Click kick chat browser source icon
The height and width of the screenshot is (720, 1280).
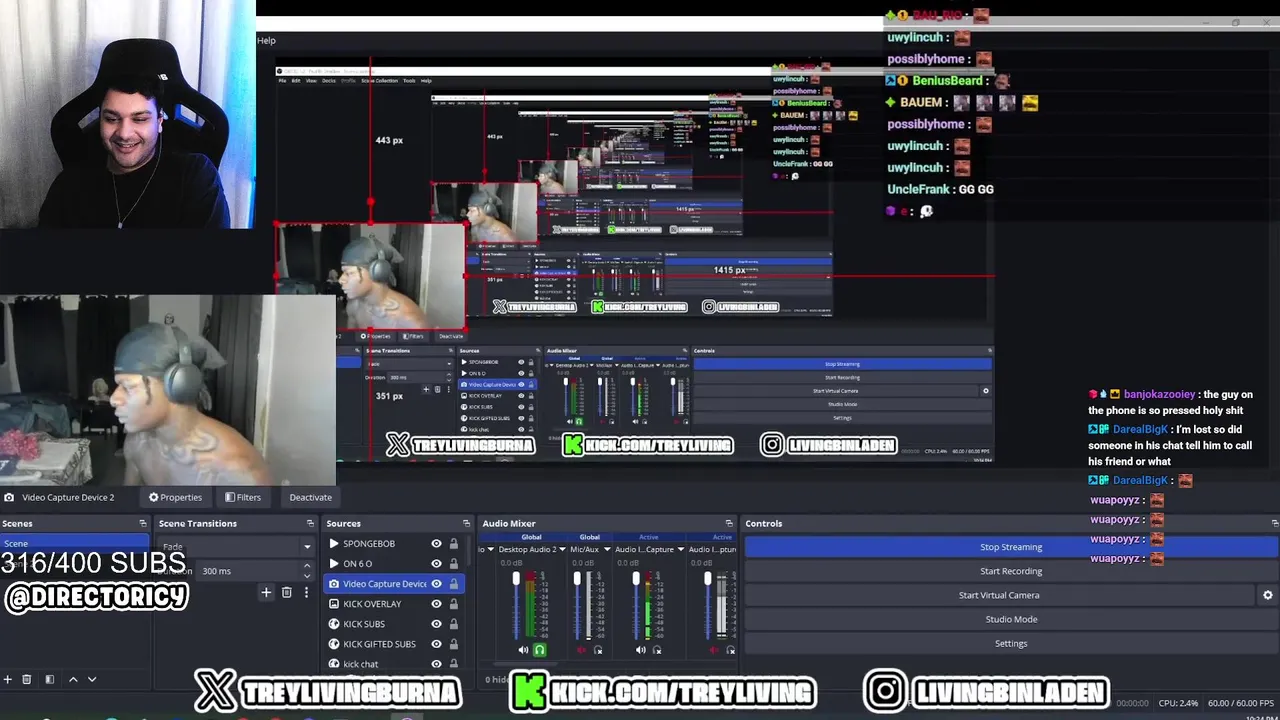pyautogui.click(x=334, y=664)
